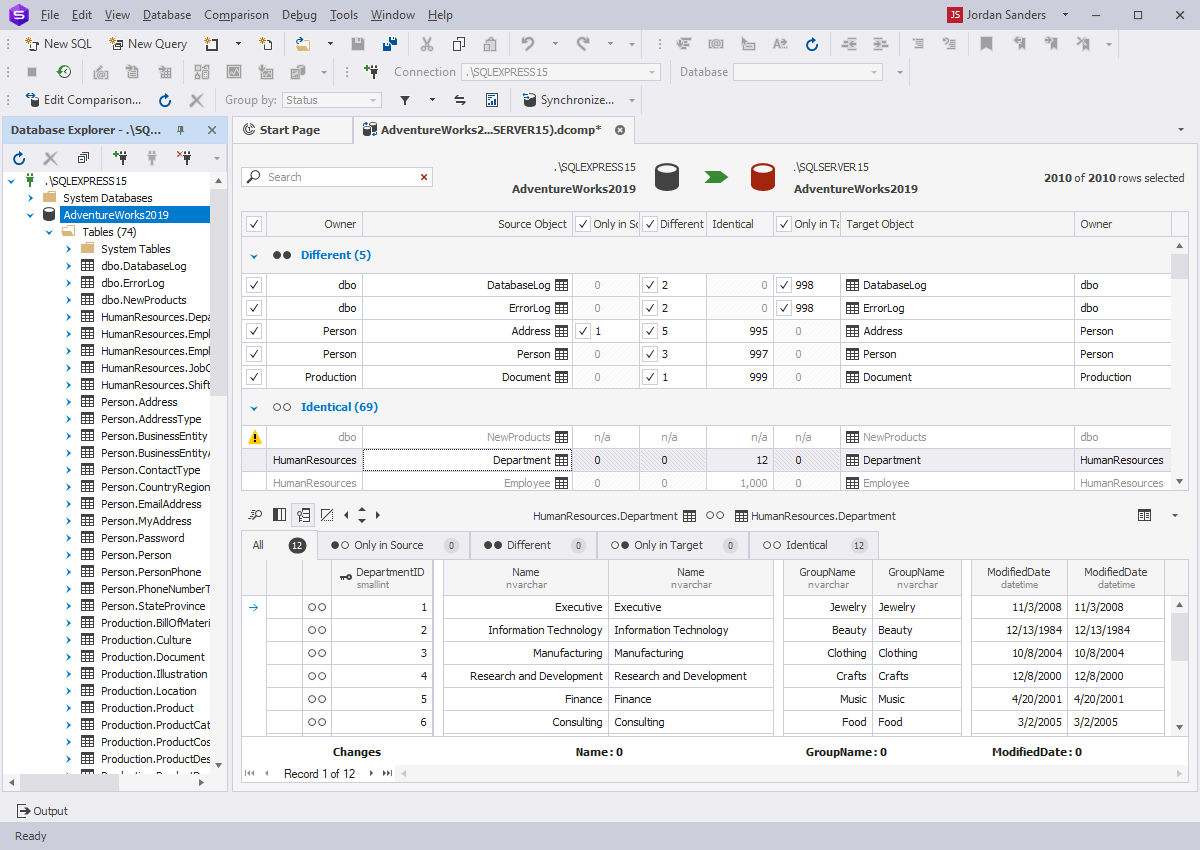The width and height of the screenshot is (1200, 850).
Task: Toggle the Only in Source header checkbox
Action: (584, 224)
